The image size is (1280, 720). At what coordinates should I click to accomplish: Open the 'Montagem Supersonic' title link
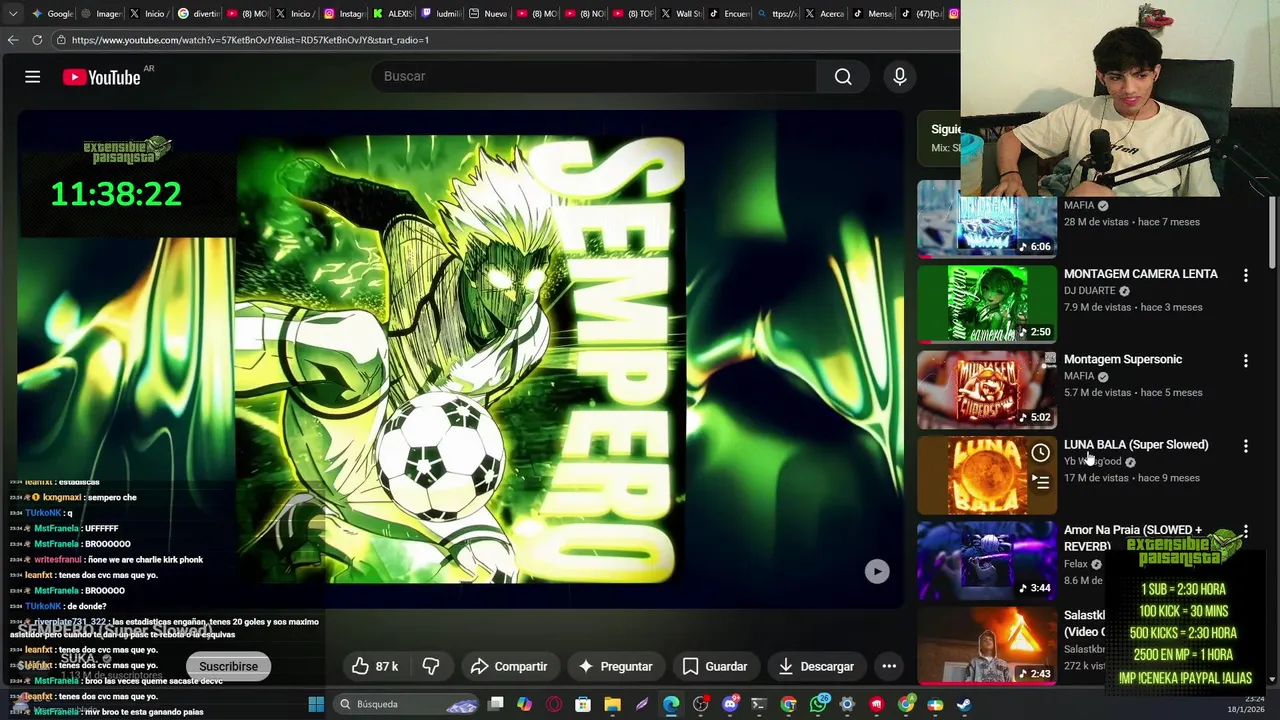1123,359
